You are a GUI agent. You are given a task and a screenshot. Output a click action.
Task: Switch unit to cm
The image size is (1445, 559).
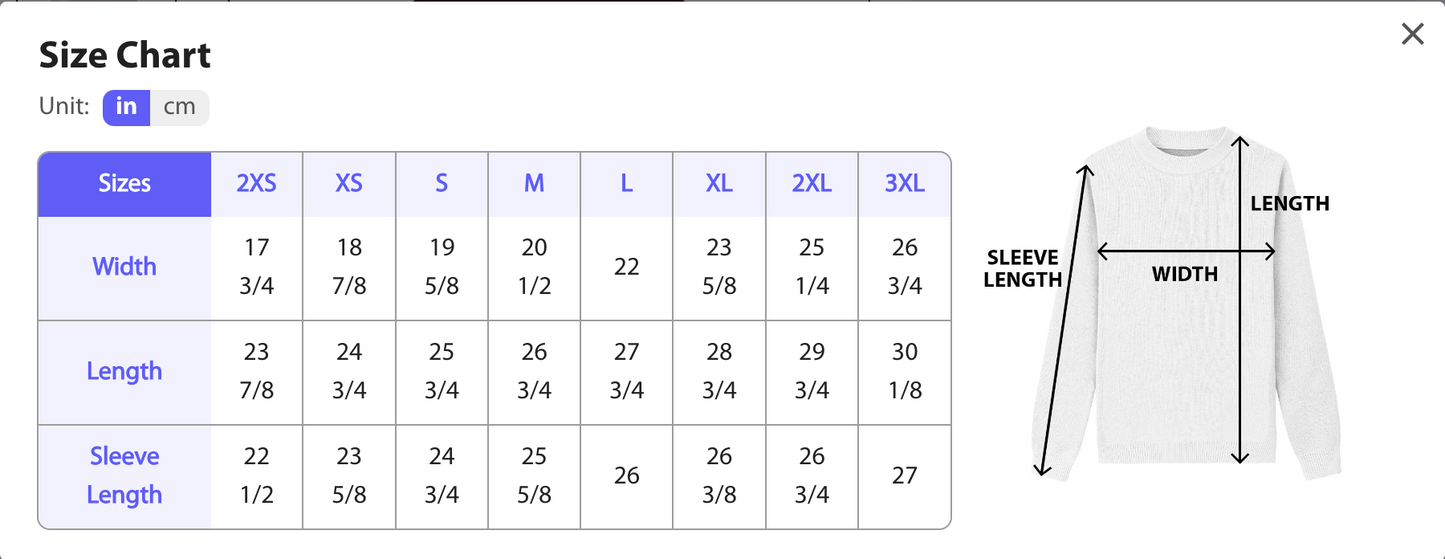pyautogui.click(x=180, y=107)
